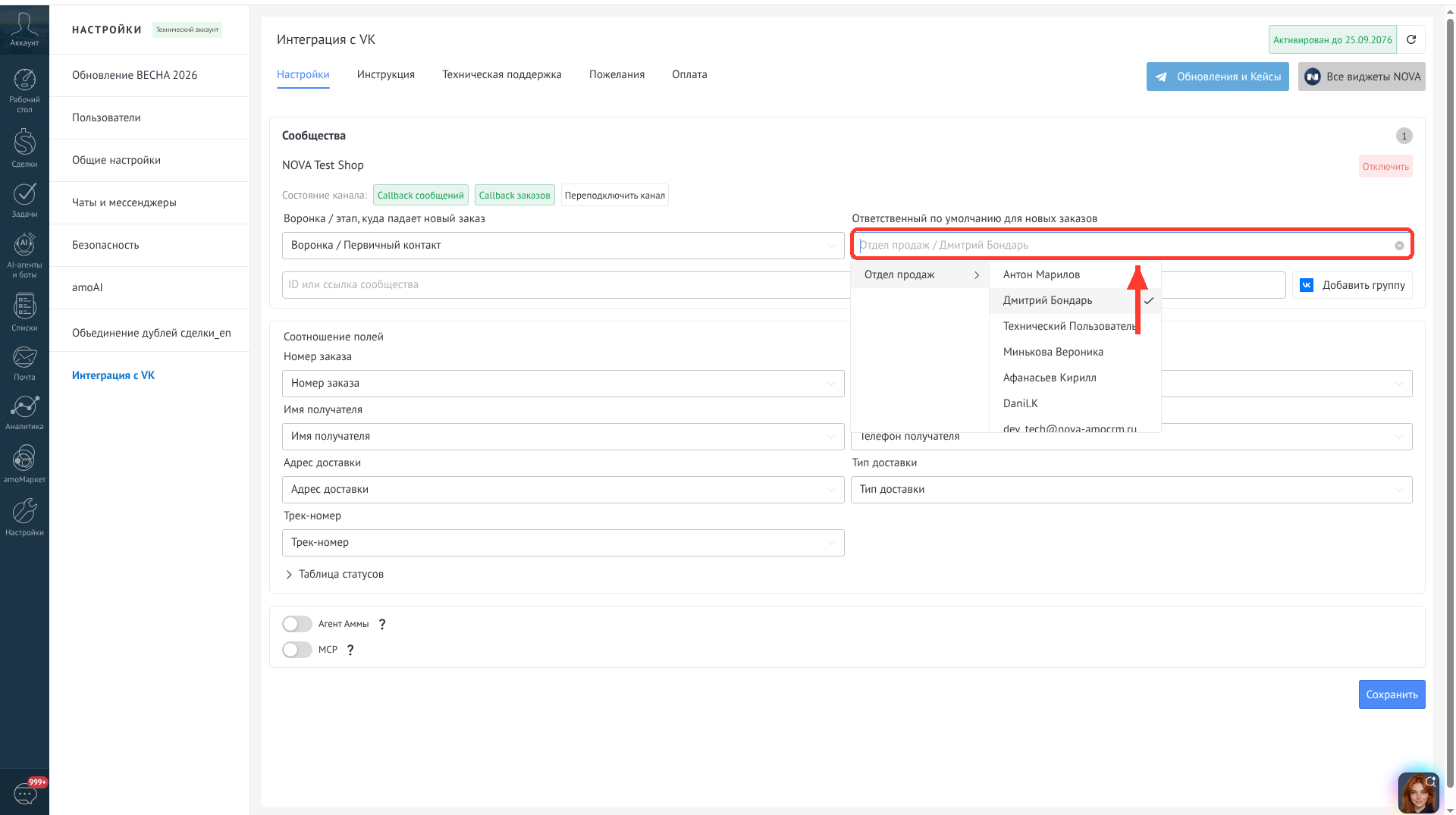Switch to the Пожелания tab

point(617,74)
